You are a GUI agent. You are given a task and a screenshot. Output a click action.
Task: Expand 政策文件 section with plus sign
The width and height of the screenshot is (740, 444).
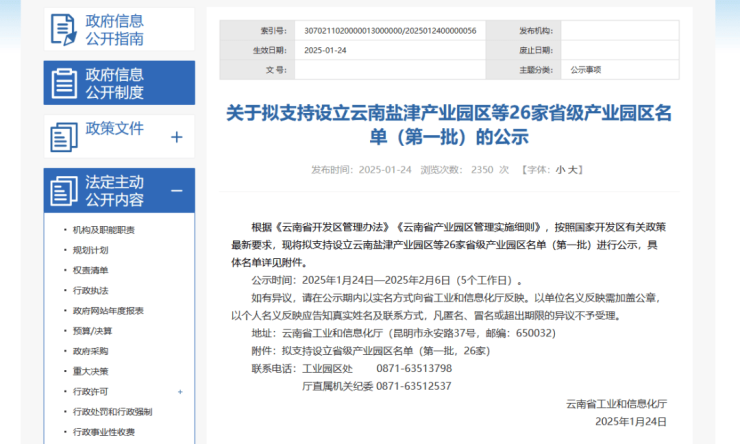[x=177, y=137]
